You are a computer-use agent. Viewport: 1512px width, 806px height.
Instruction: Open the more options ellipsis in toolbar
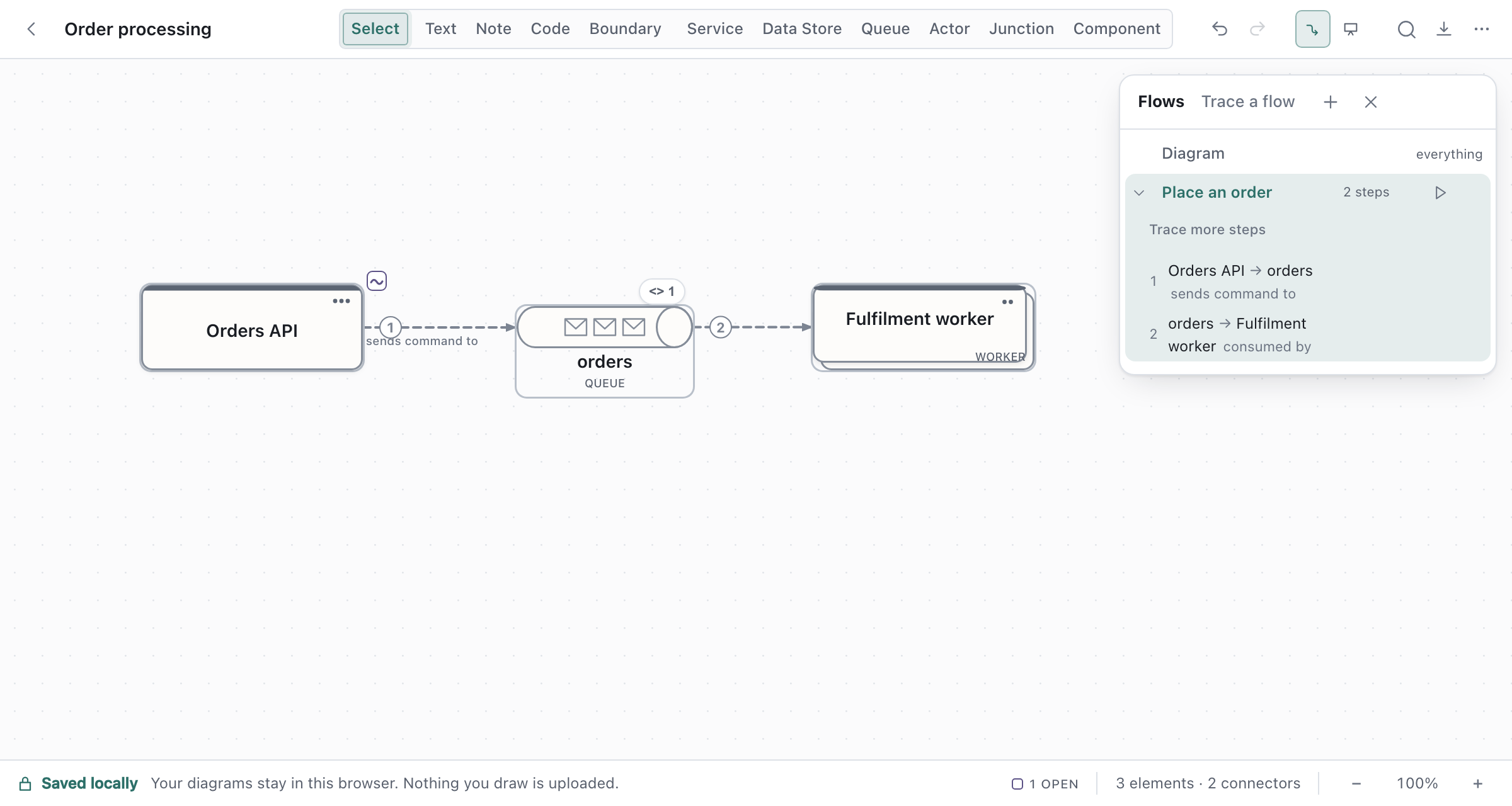tap(1482, 29)
